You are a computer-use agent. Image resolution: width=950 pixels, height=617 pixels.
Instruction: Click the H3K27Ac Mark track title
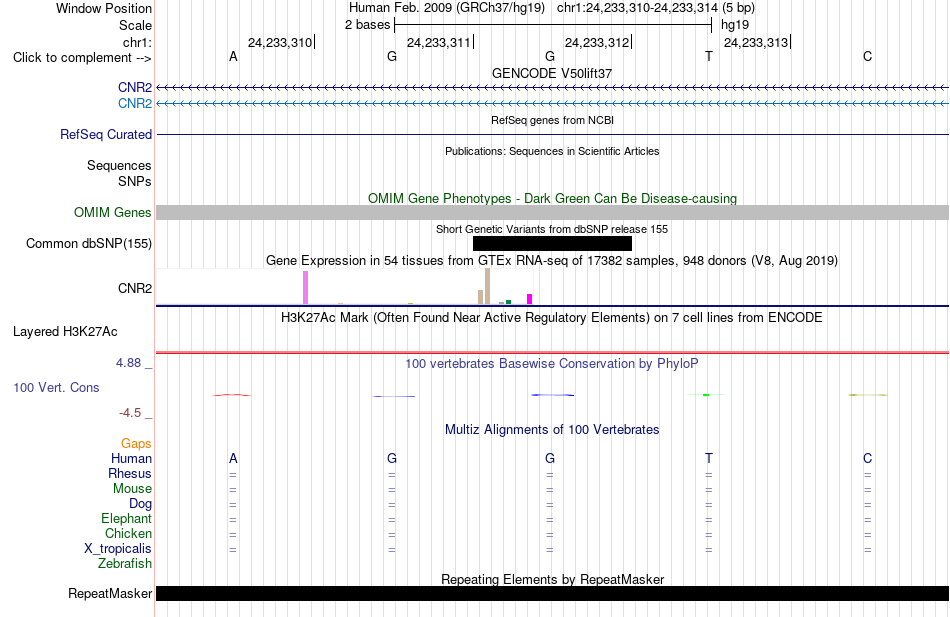pos(552,318)
